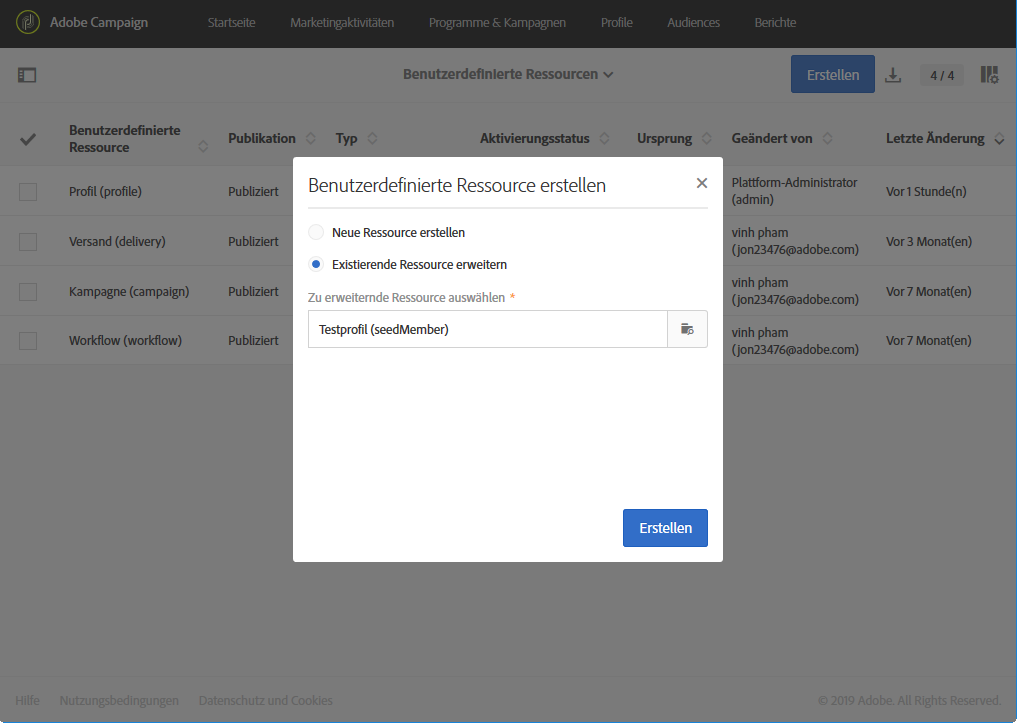Sort by Geändert von column arrows
This screenshot has width=1017, height=723.
click(x=828, y=138)
